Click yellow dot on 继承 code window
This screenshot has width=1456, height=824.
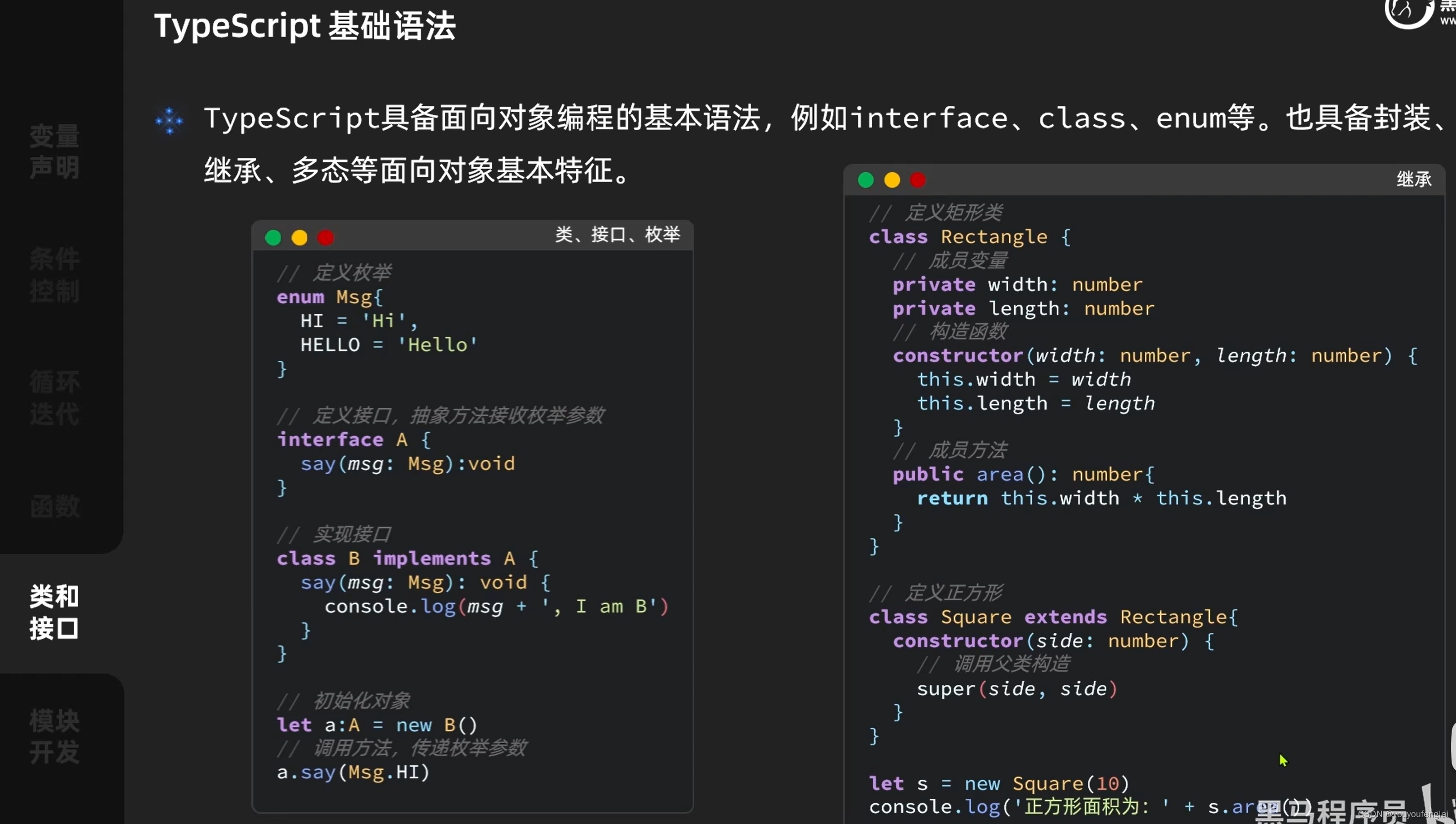click(x=892, y=180)
